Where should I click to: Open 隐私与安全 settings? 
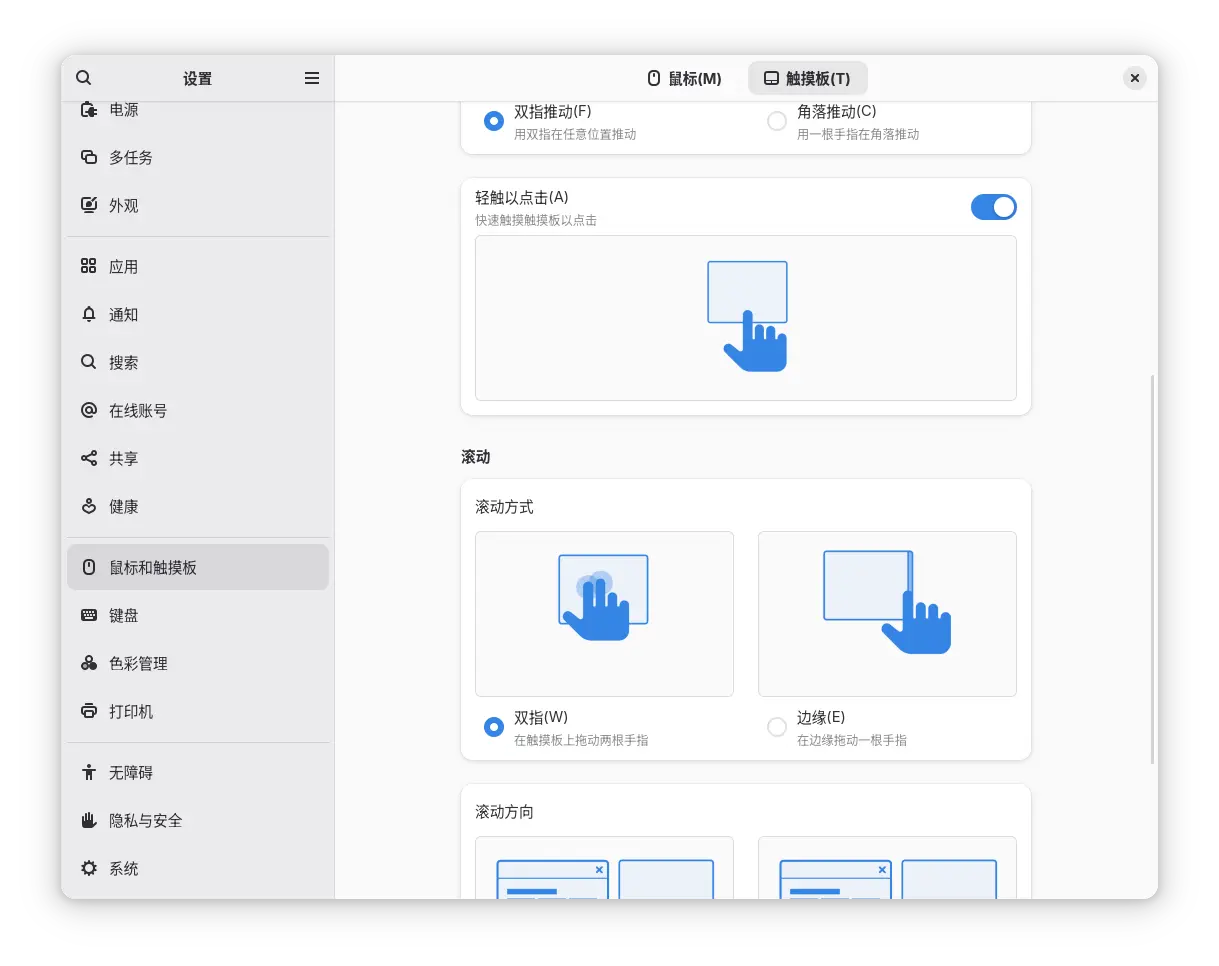pos(146,821)
